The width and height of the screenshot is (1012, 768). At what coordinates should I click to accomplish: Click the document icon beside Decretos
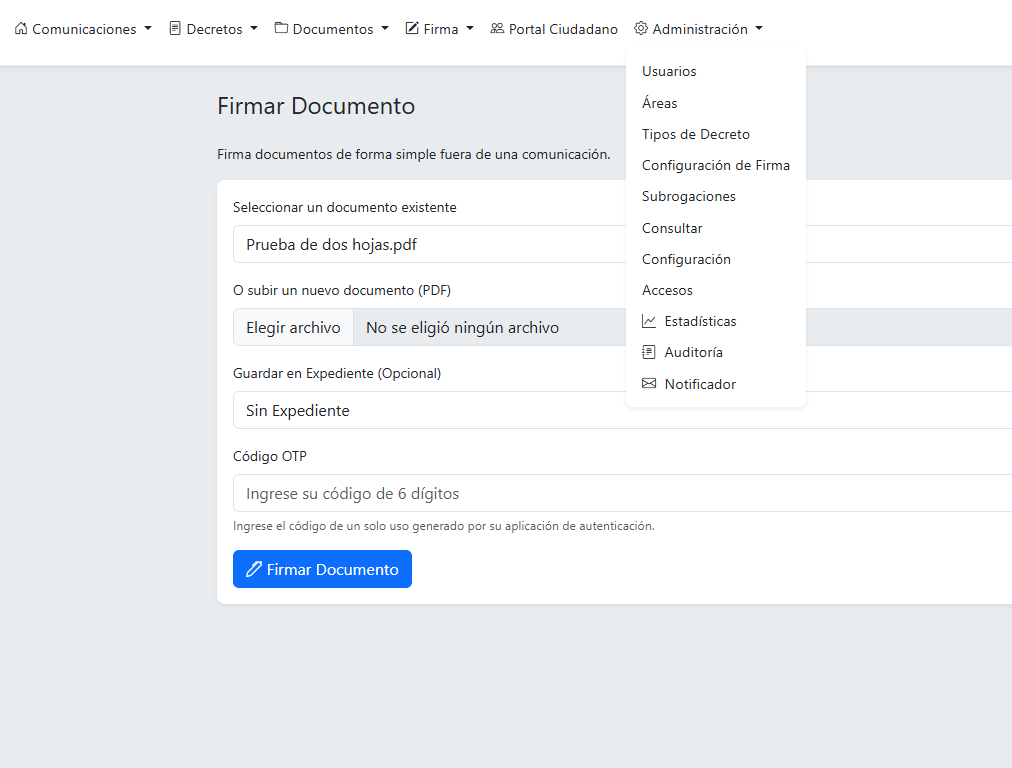click(x=175, y=29)
